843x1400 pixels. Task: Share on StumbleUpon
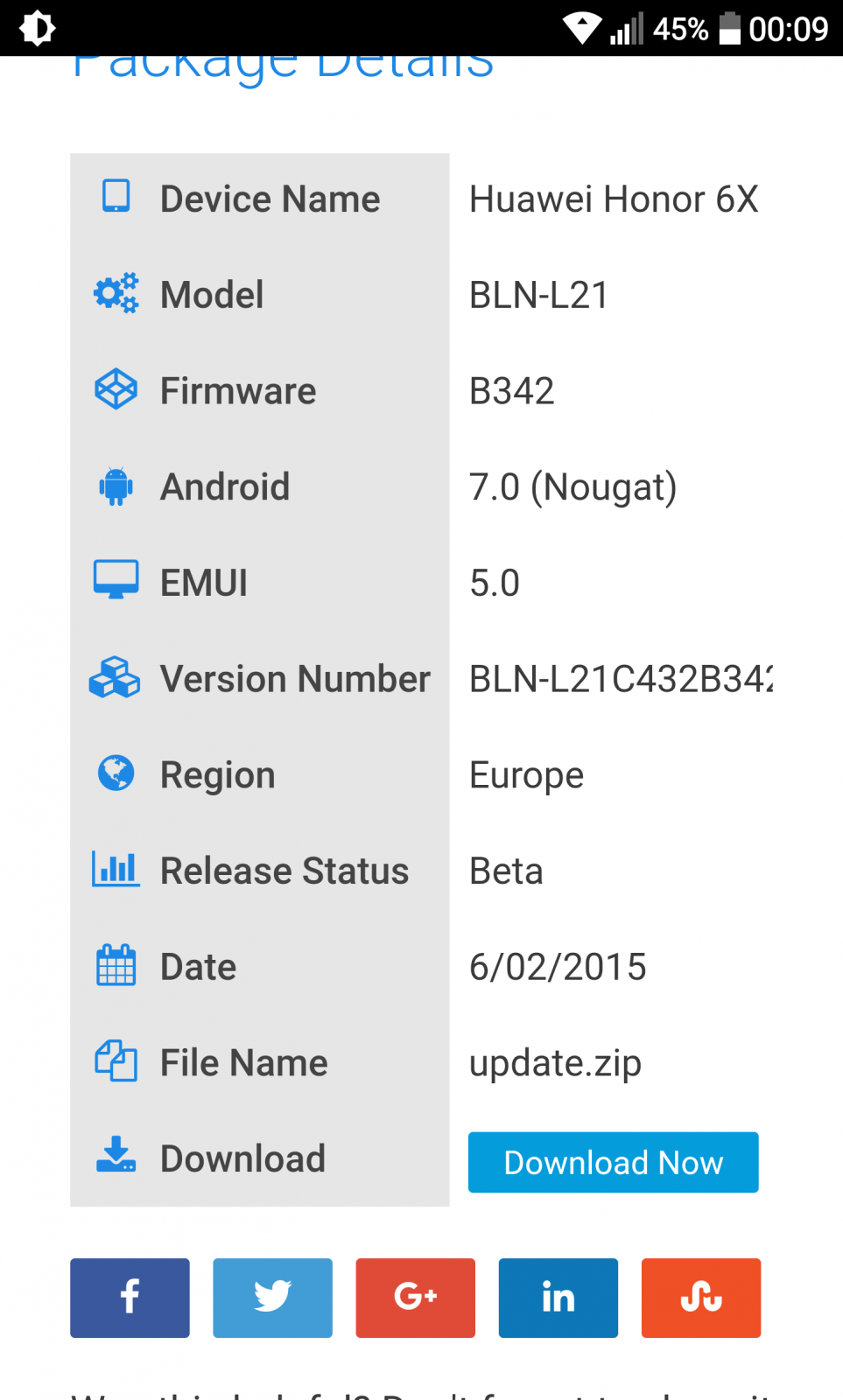(x=700, y=1298)
